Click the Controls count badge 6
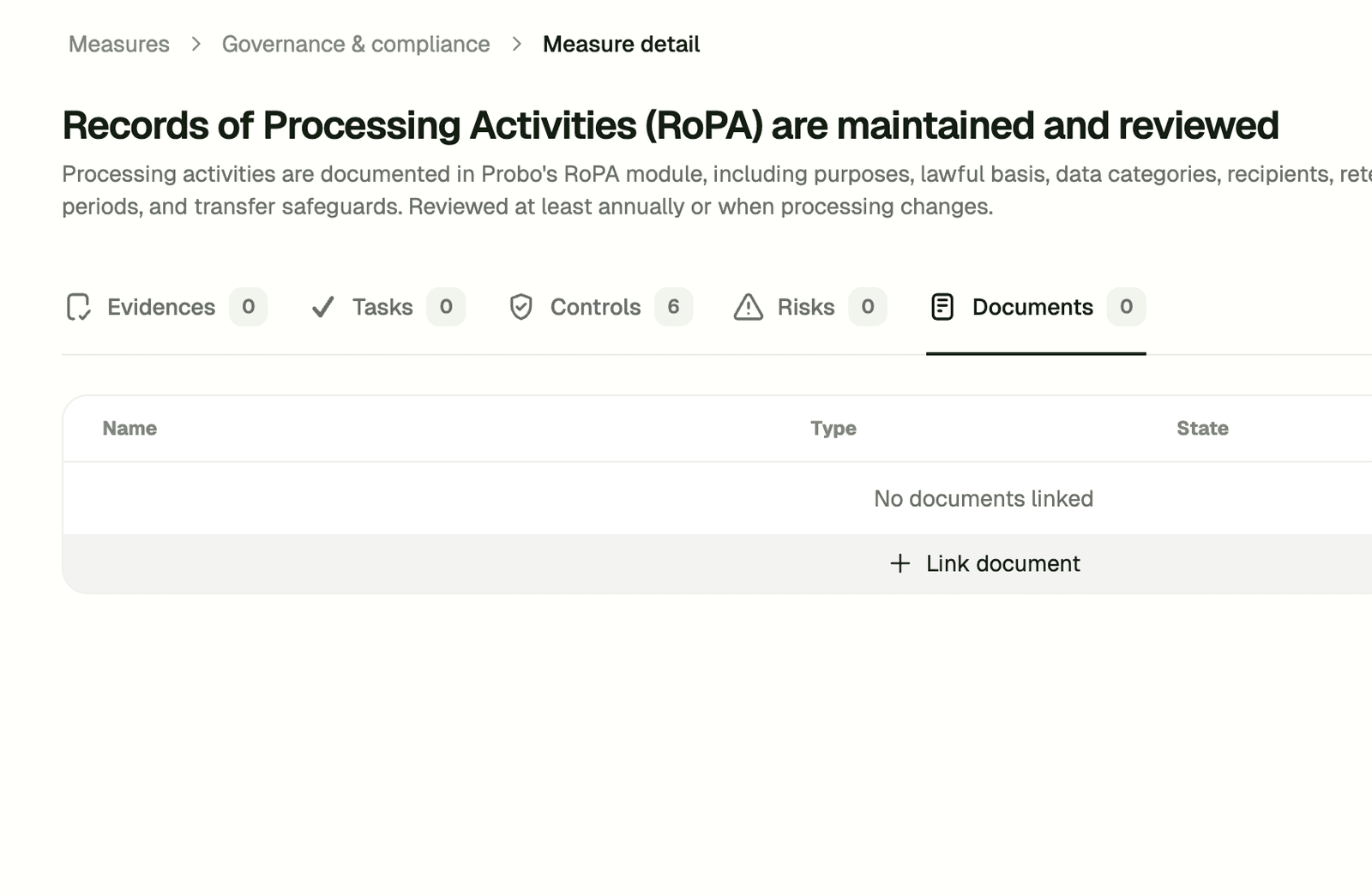 (673, 307)
